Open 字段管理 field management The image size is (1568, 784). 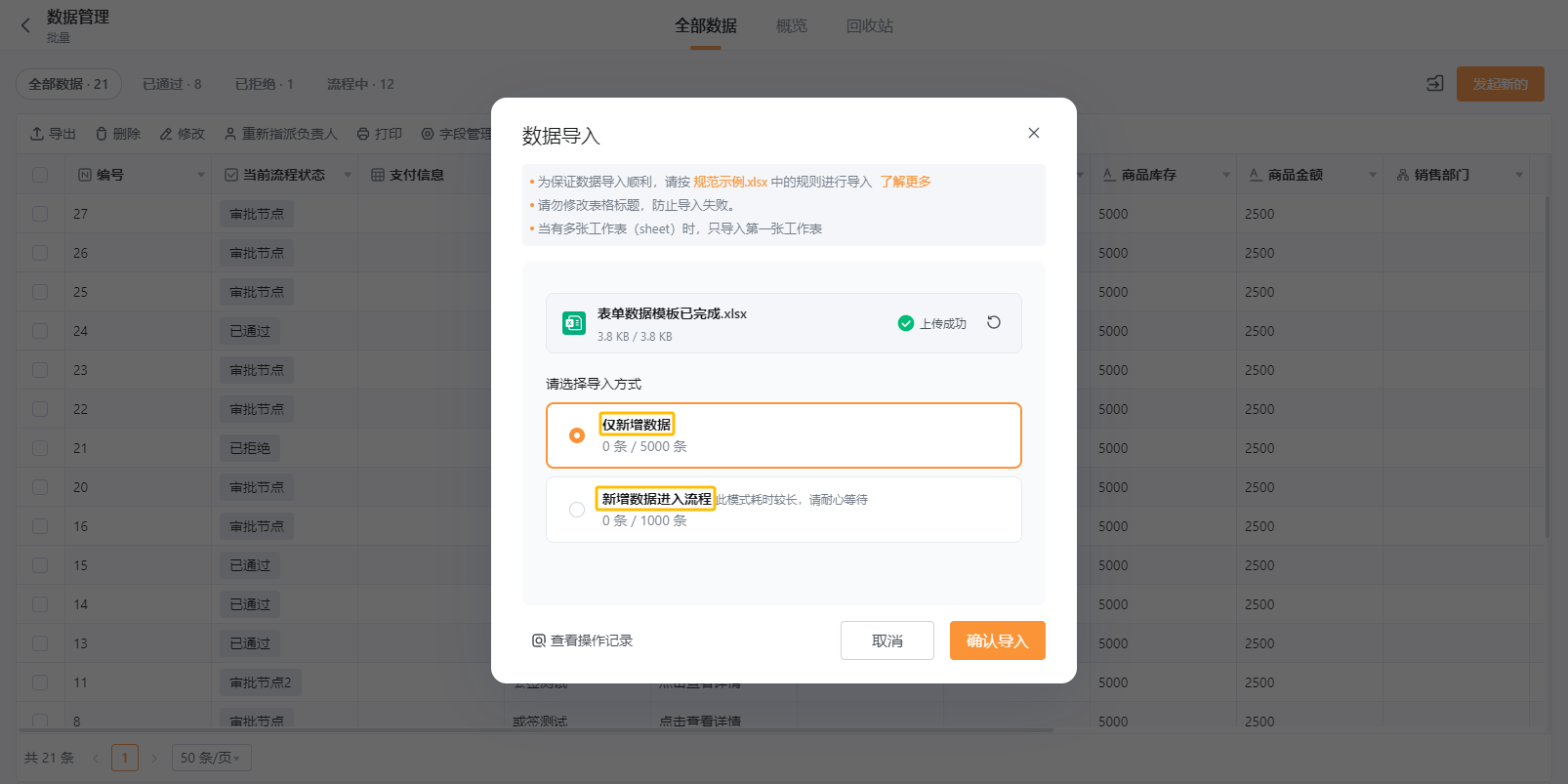click(457, 134)
